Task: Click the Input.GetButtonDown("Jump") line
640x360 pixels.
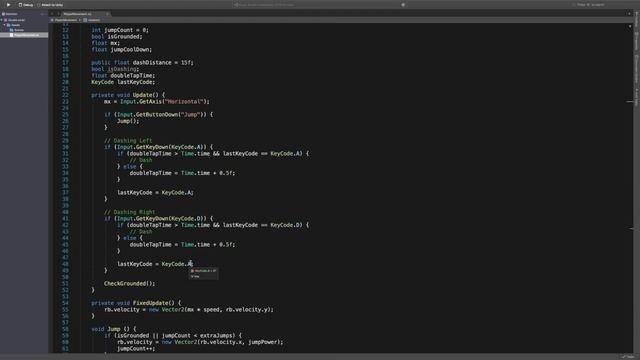Action: click(x=158, y=115)
